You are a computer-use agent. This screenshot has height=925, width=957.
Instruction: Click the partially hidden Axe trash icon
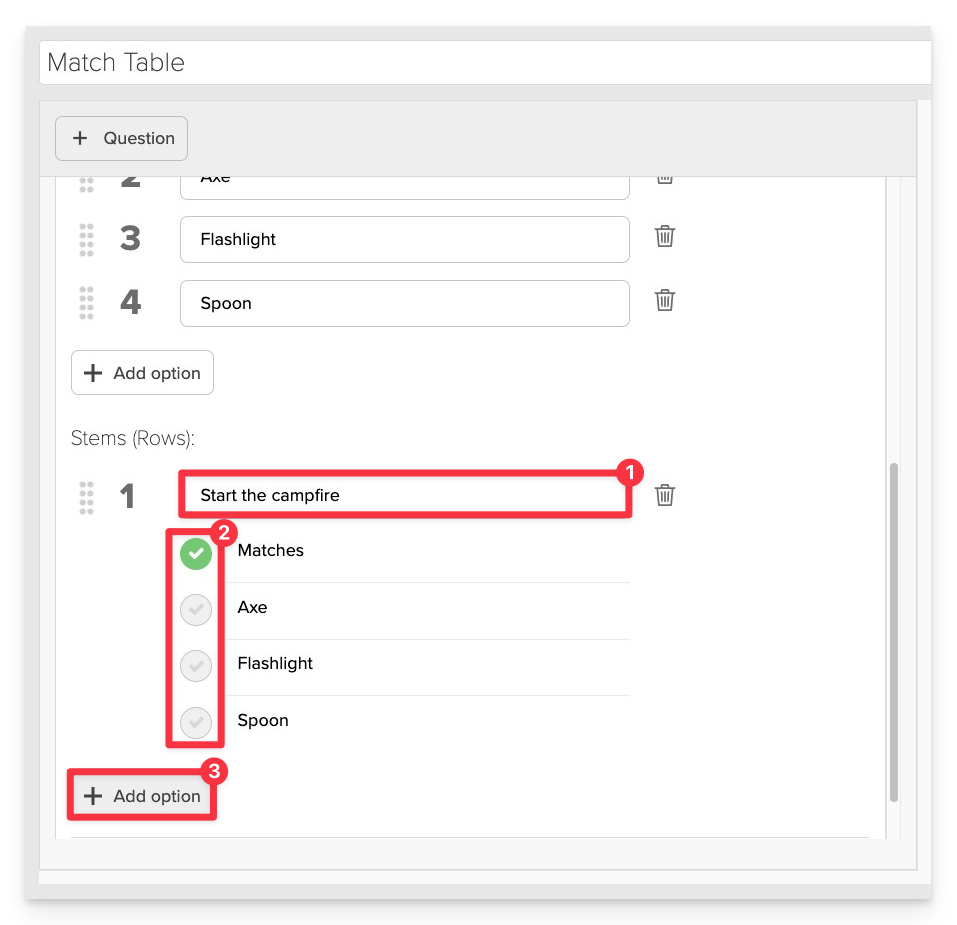tap(665, 180)
